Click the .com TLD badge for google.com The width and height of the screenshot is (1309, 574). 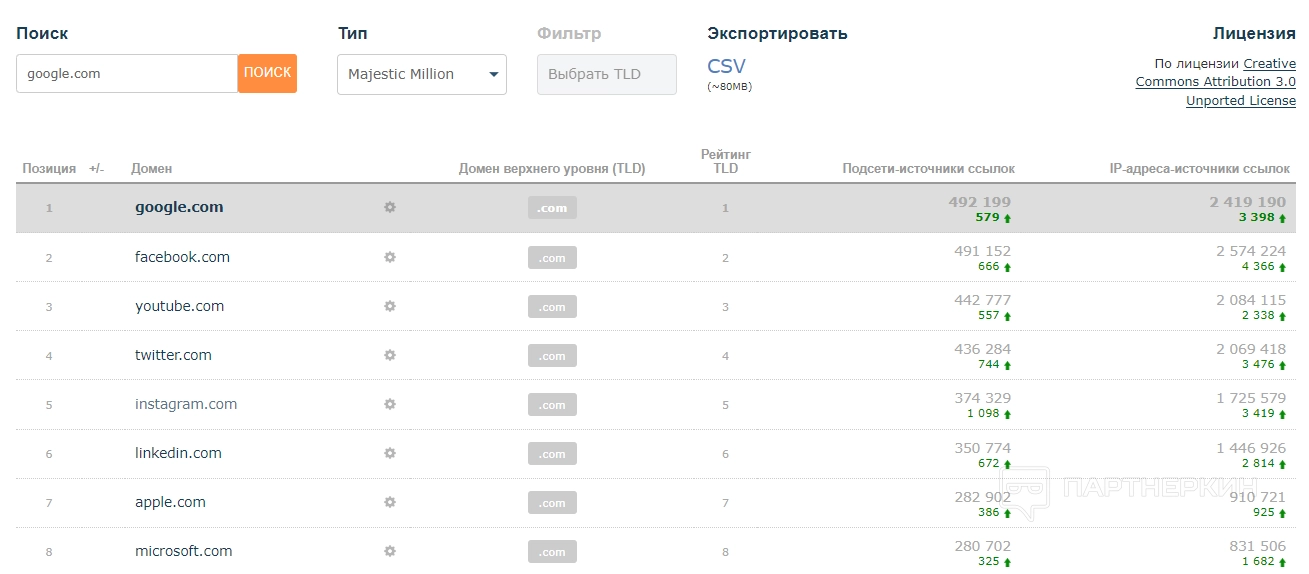click(552, 208)
